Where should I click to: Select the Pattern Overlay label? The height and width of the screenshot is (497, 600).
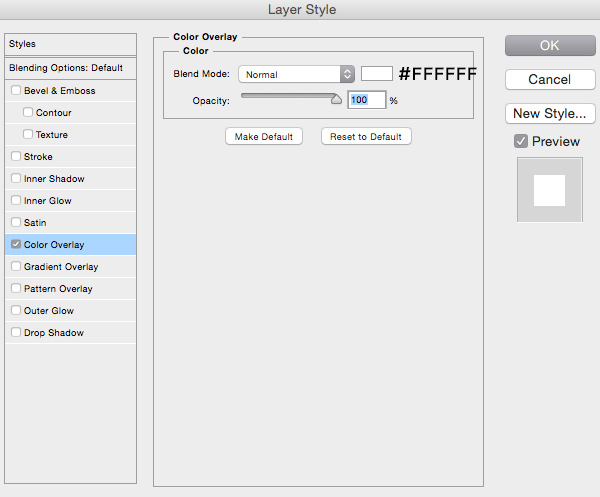point(58,288)
